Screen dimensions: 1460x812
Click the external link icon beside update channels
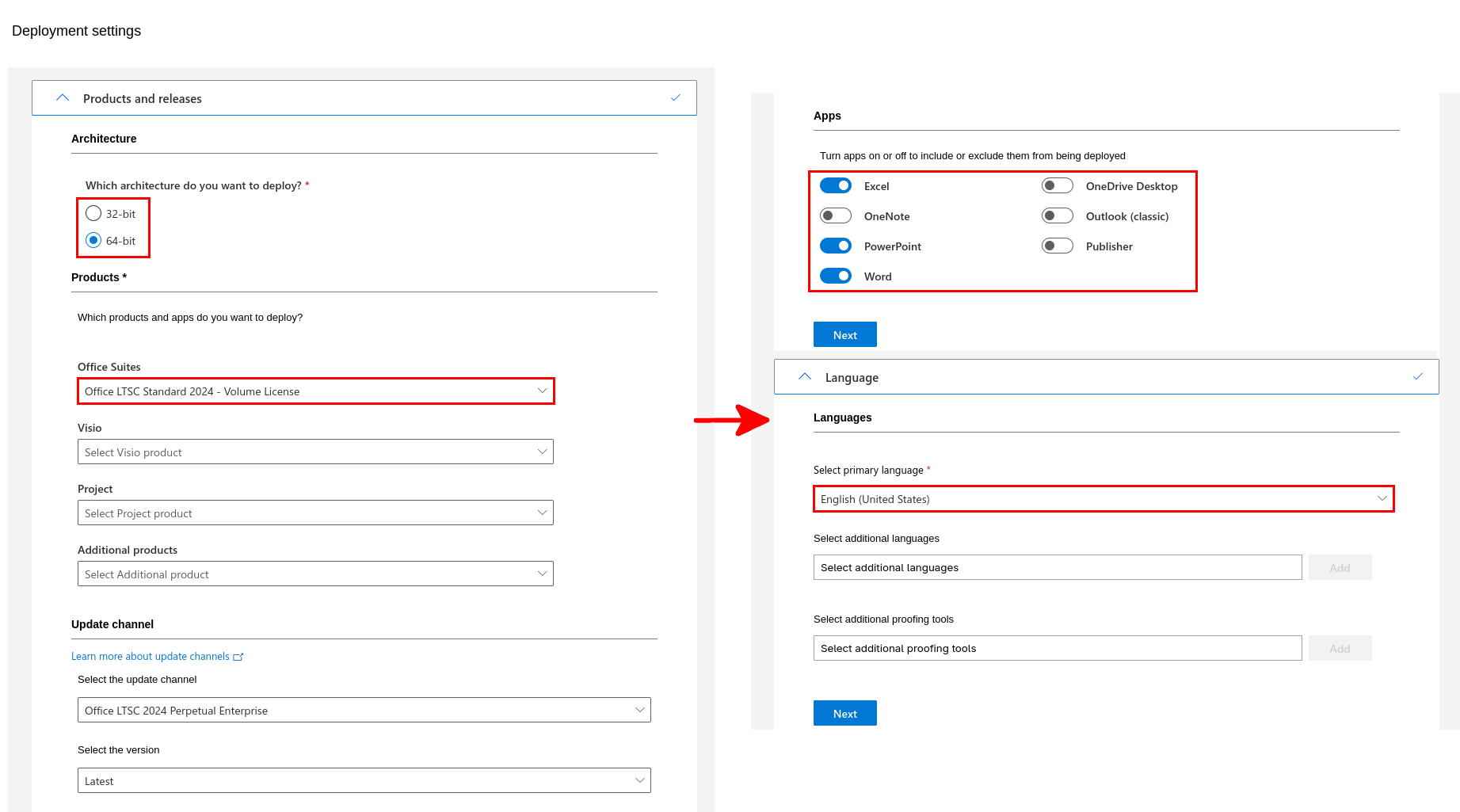[238, 657]
